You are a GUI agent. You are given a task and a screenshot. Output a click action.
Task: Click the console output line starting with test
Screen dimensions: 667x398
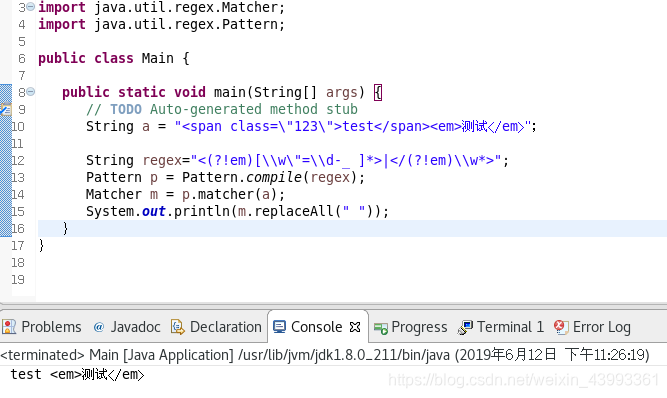(77, 375)
